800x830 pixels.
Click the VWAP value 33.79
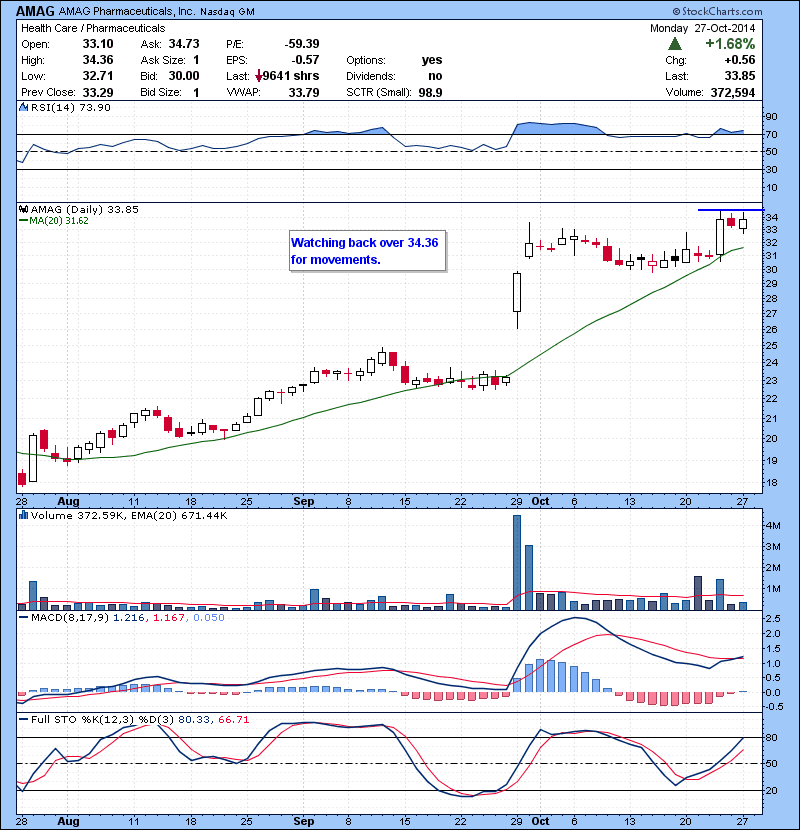coord(304,93)
